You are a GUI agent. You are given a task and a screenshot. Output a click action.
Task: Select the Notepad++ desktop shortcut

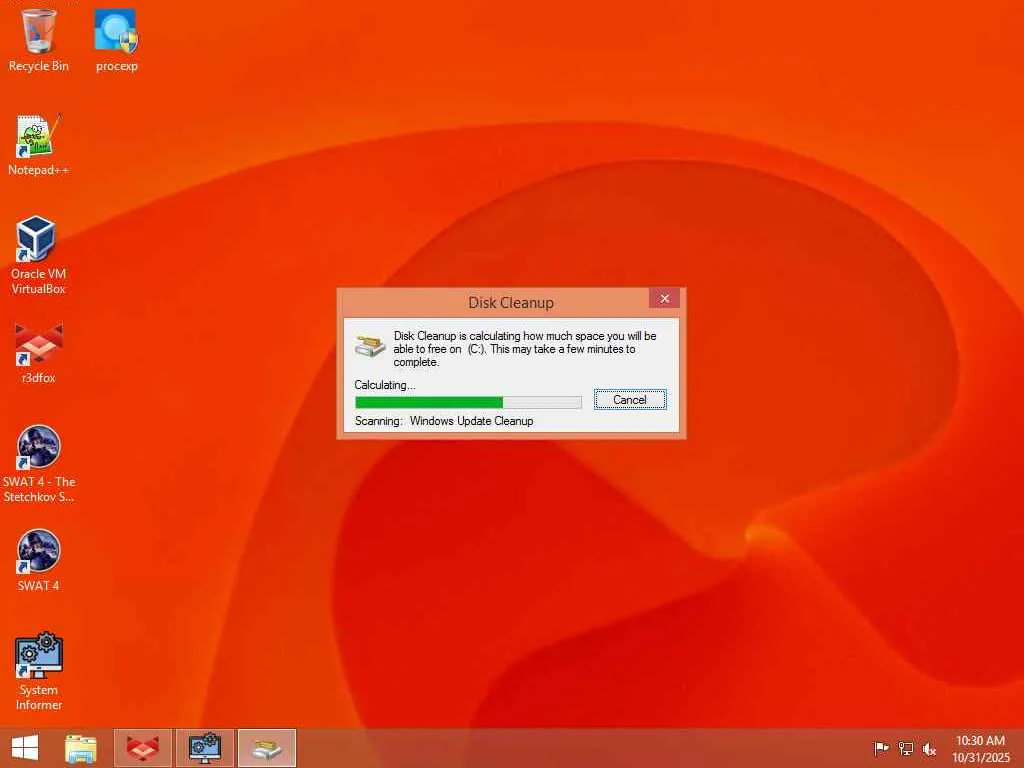(39, 145)
